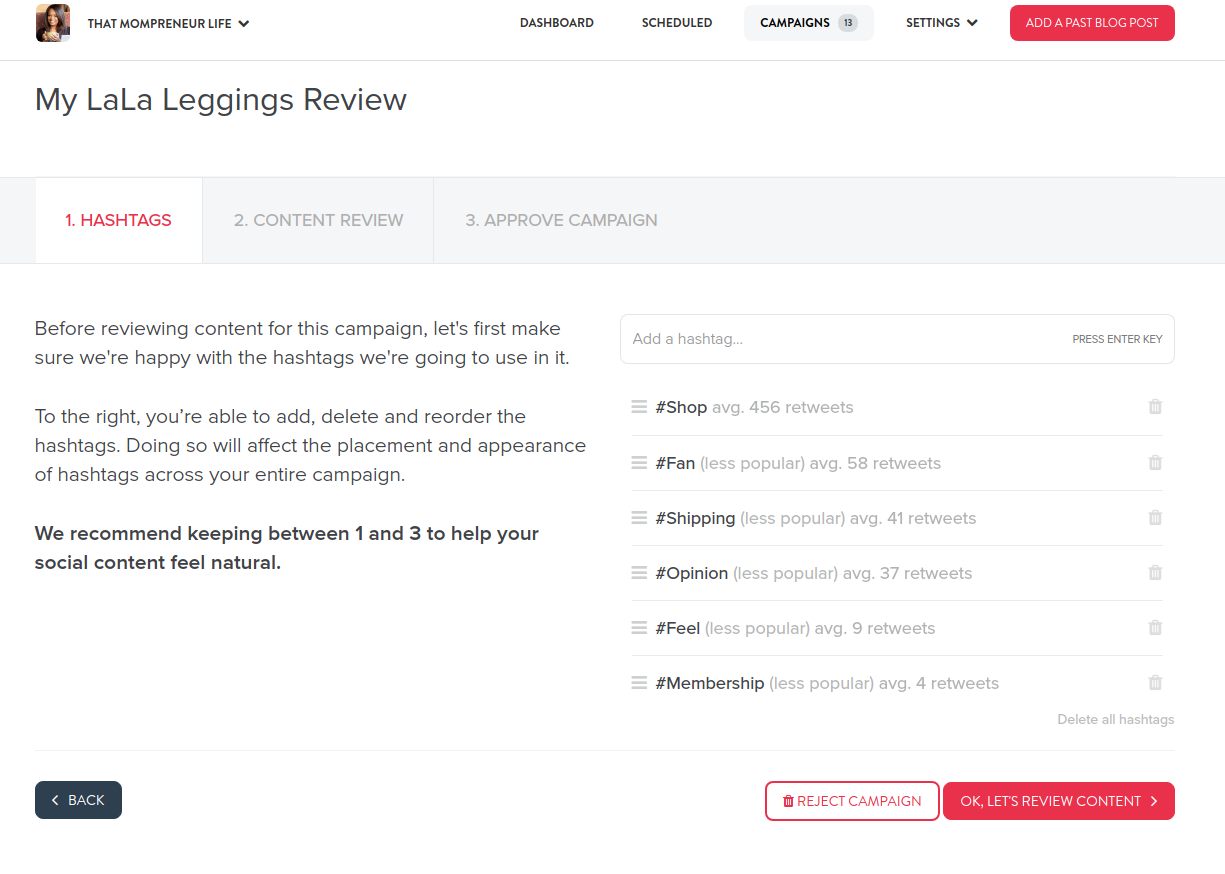Click OK, Let's Review Content button
Image resolution: width=1225 pixels, height=874 pixels.
(1059, 801)
